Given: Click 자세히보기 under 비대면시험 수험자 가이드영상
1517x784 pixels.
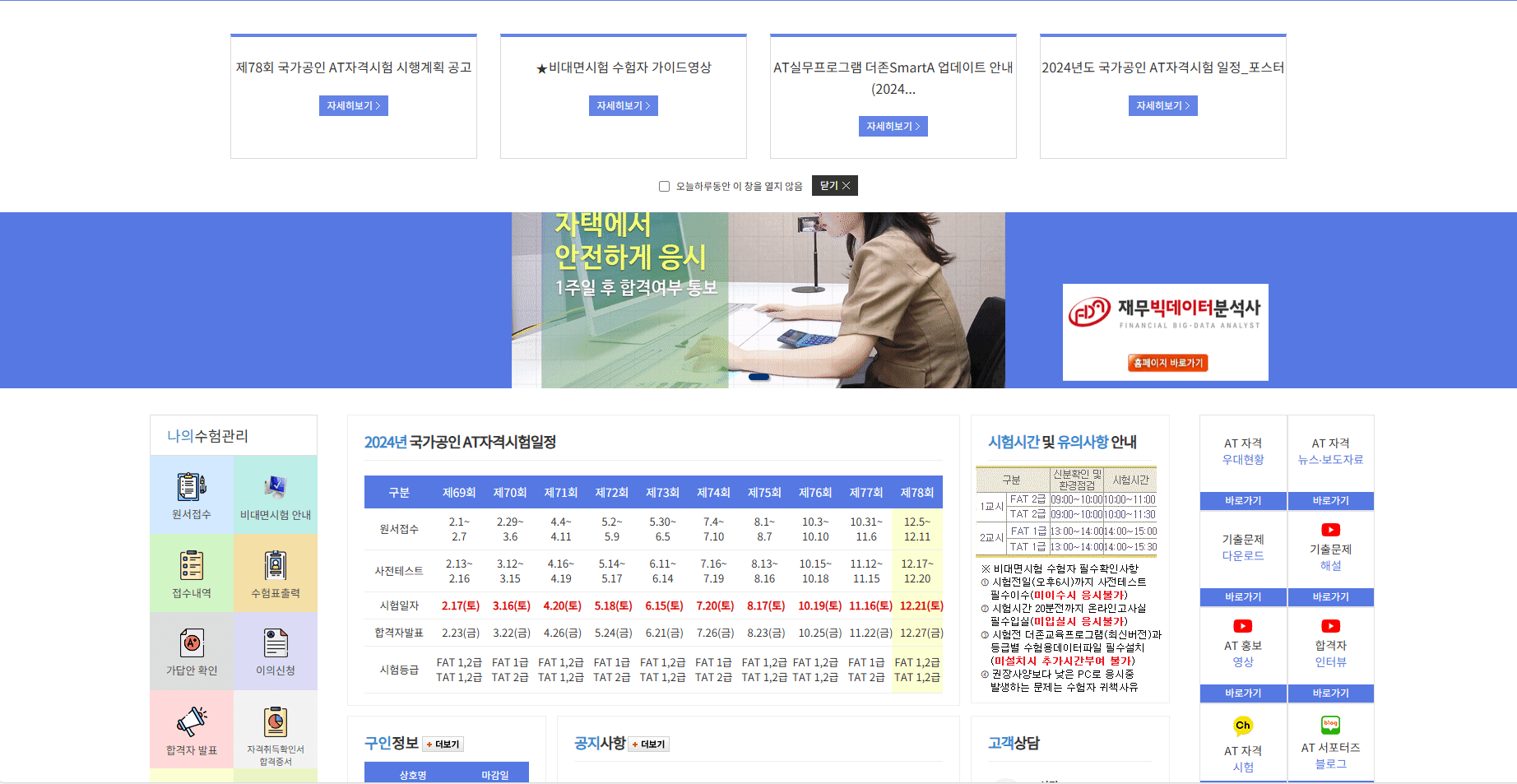Looking at the screenshot, I should [x=624, y=105].
